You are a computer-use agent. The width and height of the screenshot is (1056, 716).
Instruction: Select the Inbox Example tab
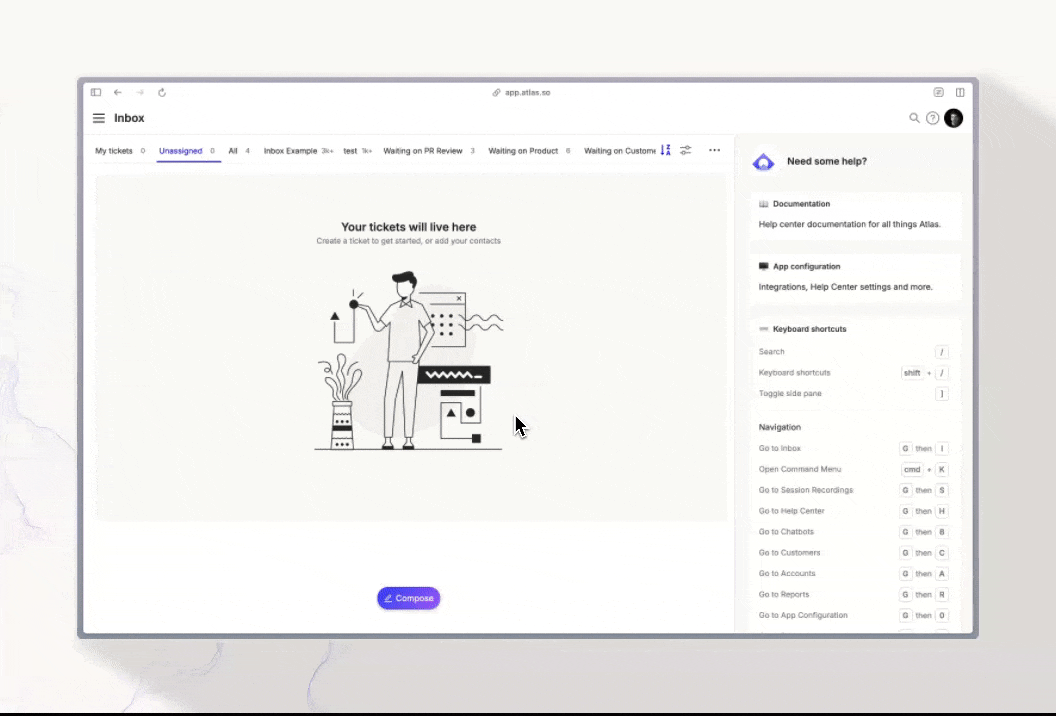coord(290,151)
